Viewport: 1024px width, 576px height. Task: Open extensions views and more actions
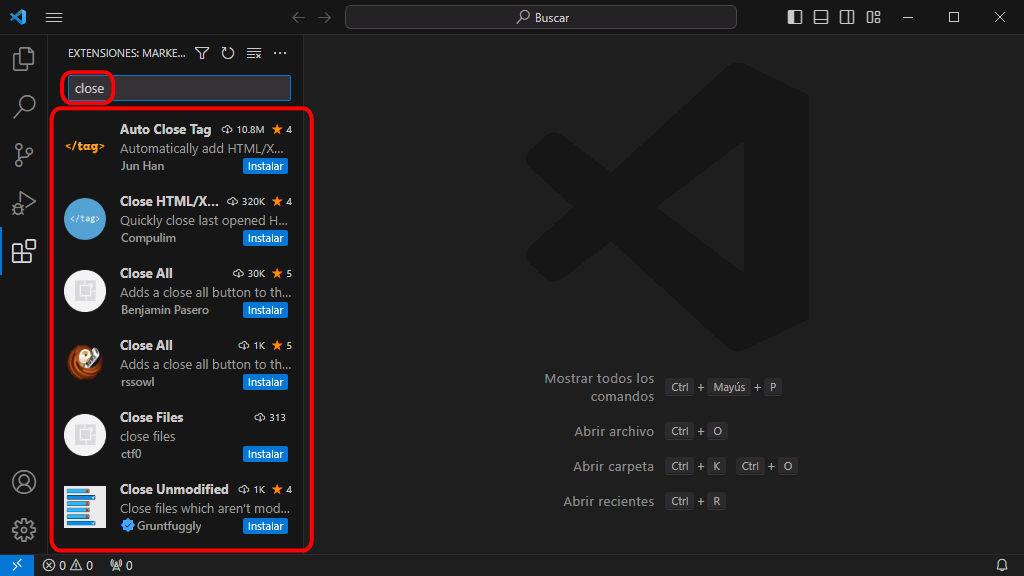pos(280,53)
